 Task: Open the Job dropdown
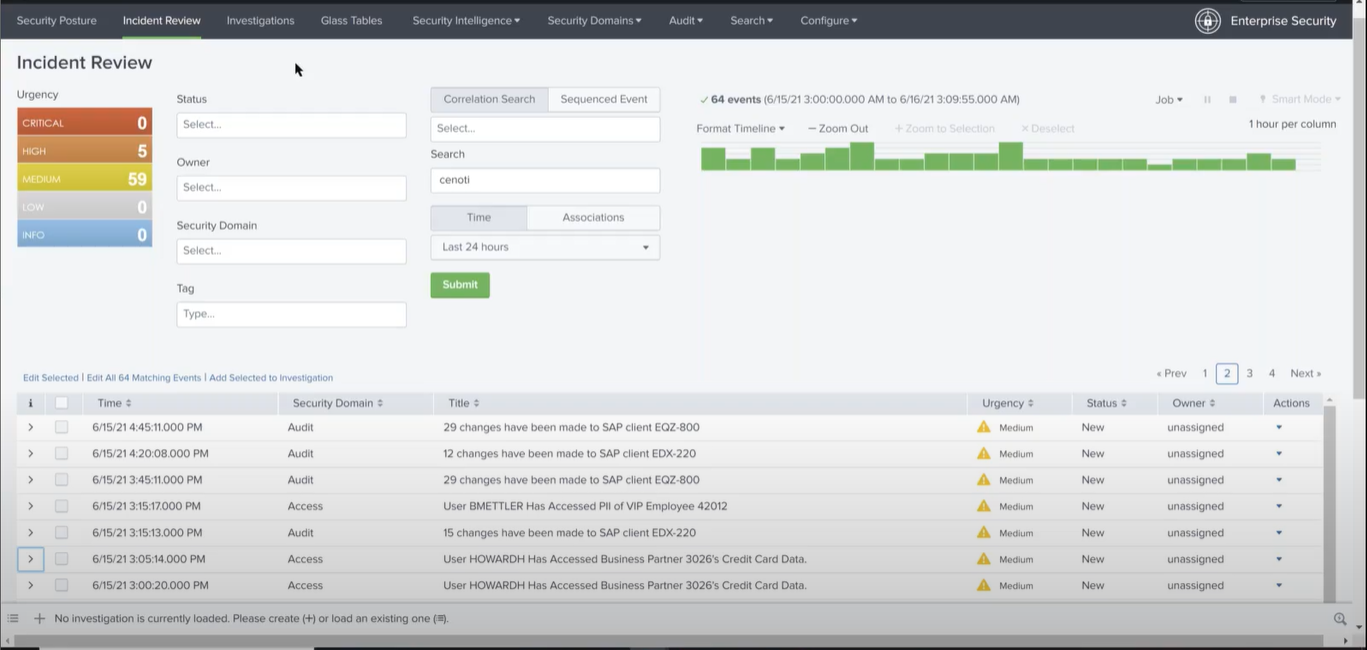[1169, 100]
